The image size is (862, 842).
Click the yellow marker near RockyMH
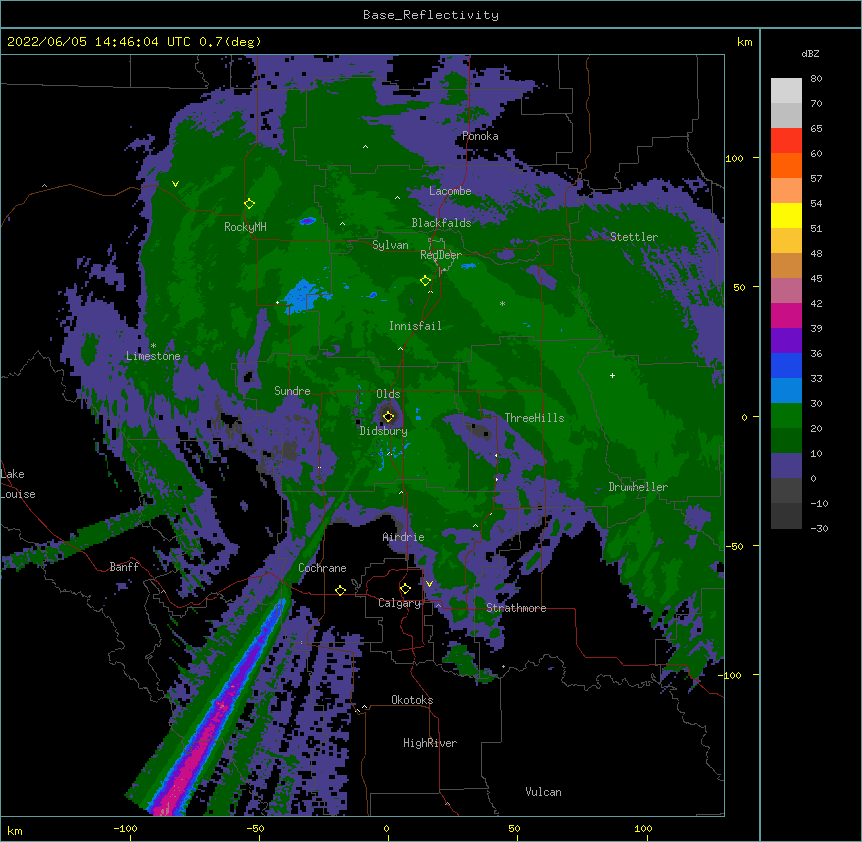pyautogui.click(x=249, y=204)
